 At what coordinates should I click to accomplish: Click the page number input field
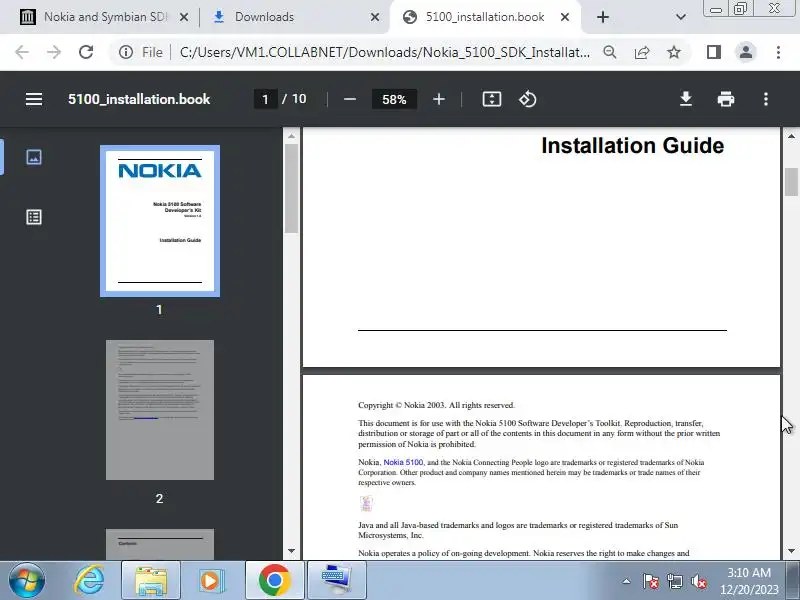pos(265,99)
